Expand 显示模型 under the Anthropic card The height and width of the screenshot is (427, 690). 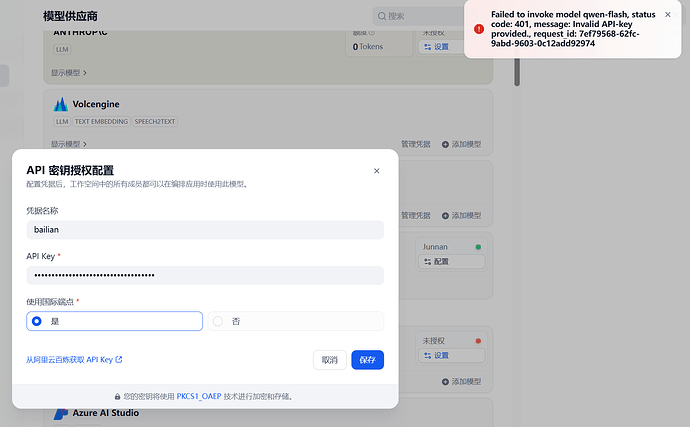pos(69,73)
